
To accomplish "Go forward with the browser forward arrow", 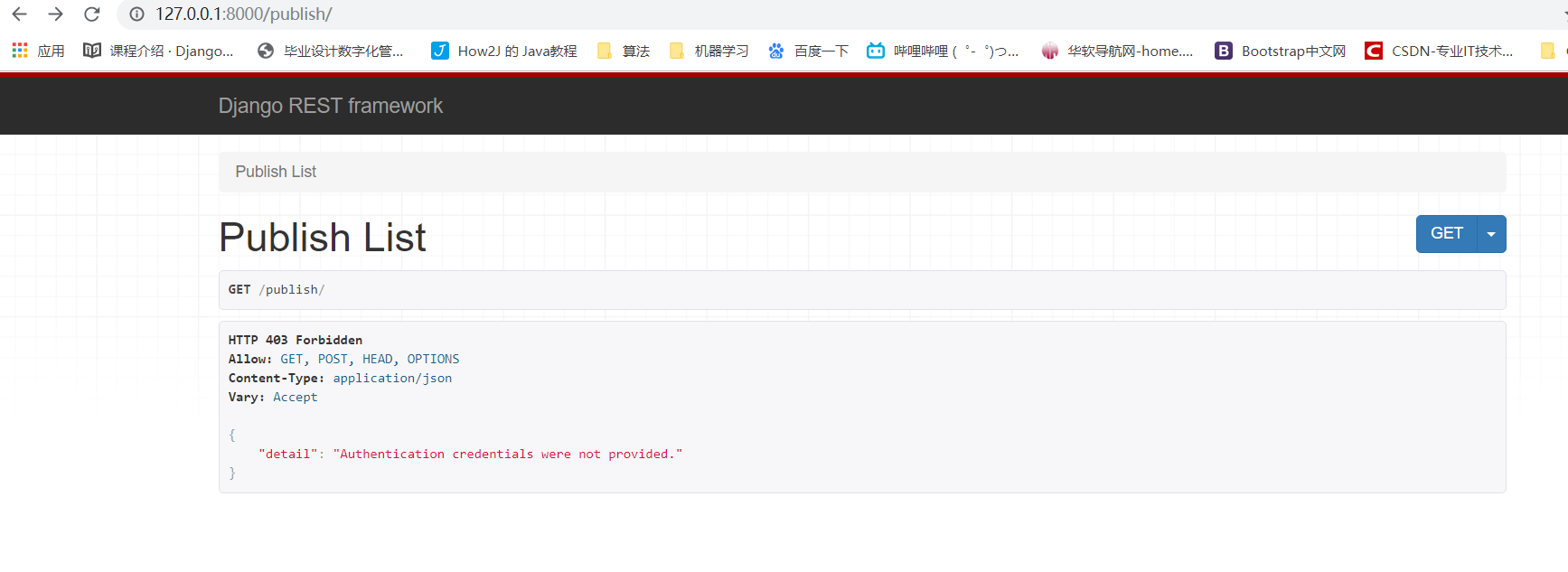I will [x=55, y=14].
